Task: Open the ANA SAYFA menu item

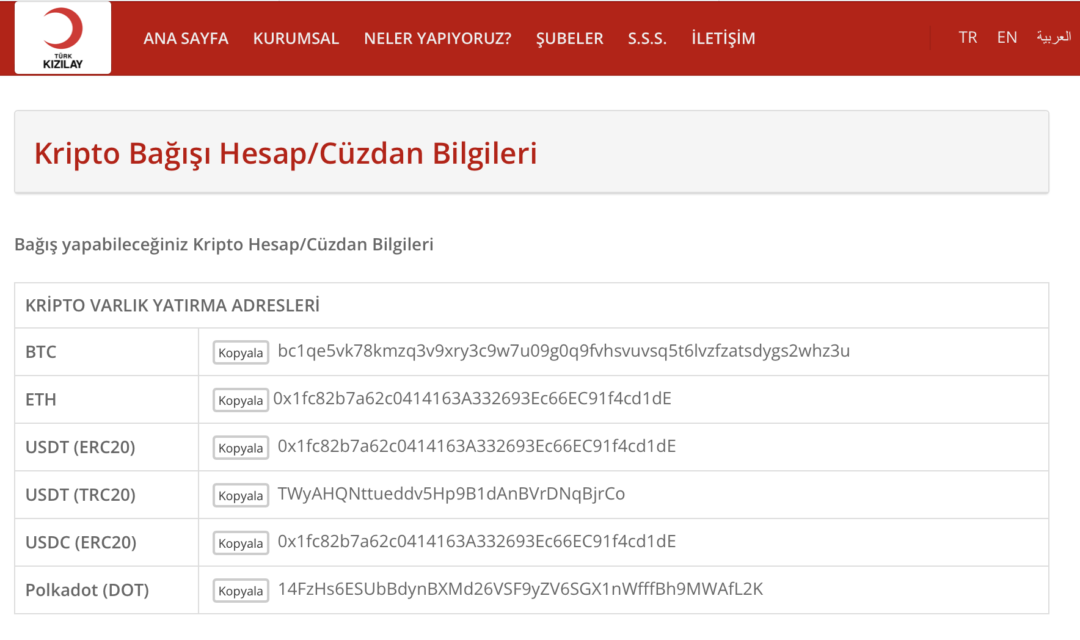Action: point(186,39)
